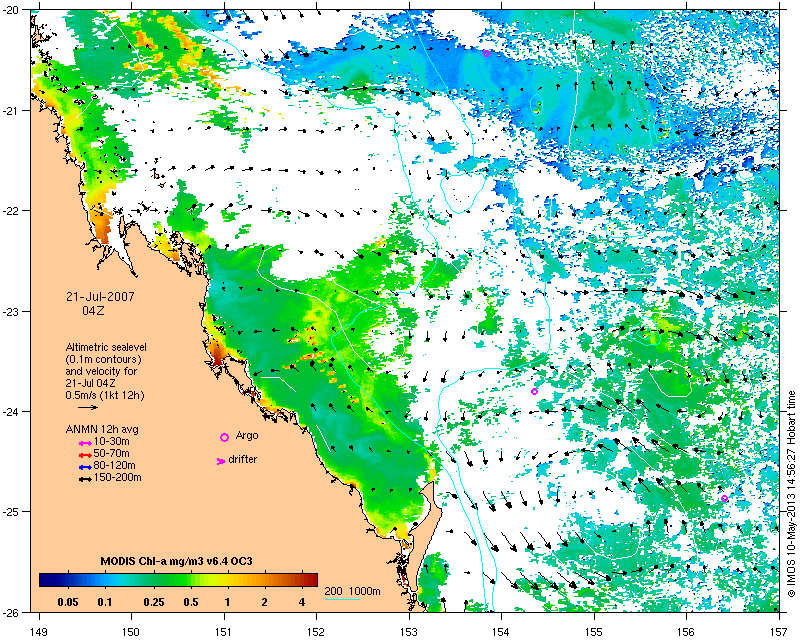Image resolution: width=800 pixels, height=640 pixels.
Task: Click the 0.5m/s reference velocity arrow
Action: [88, 407]
